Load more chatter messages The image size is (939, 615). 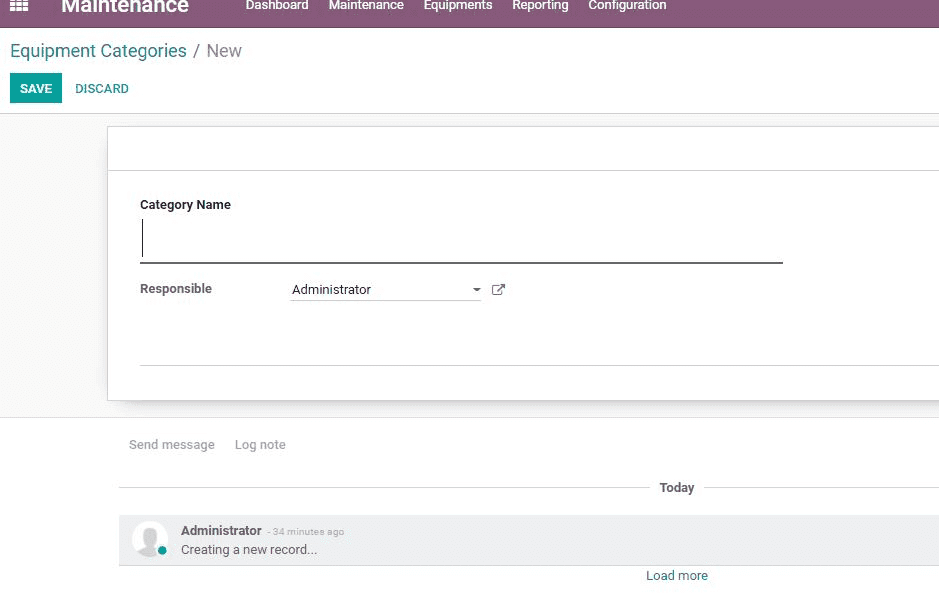677,575
